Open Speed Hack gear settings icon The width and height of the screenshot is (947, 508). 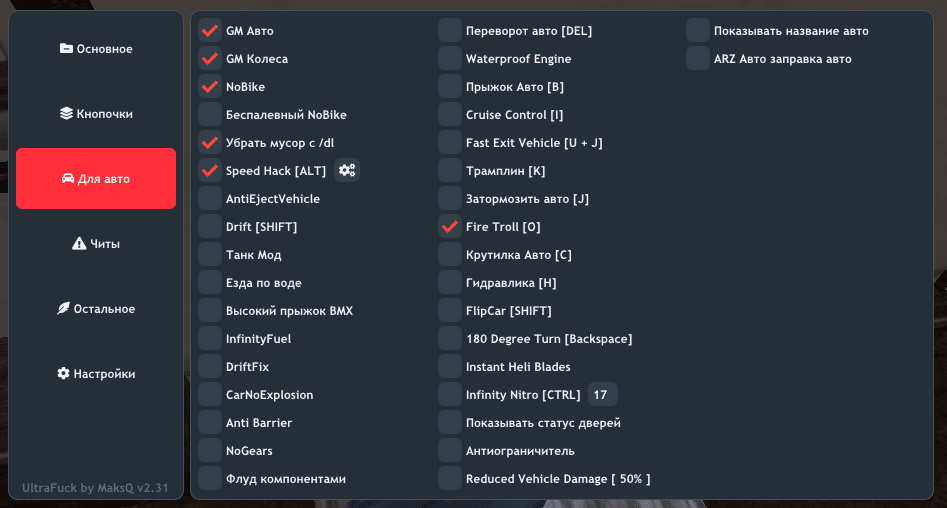coord(347,171)
